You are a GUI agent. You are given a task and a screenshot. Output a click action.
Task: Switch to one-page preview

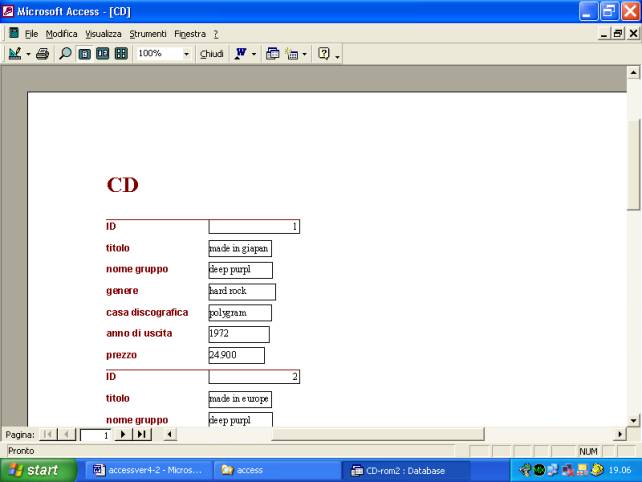85,54
